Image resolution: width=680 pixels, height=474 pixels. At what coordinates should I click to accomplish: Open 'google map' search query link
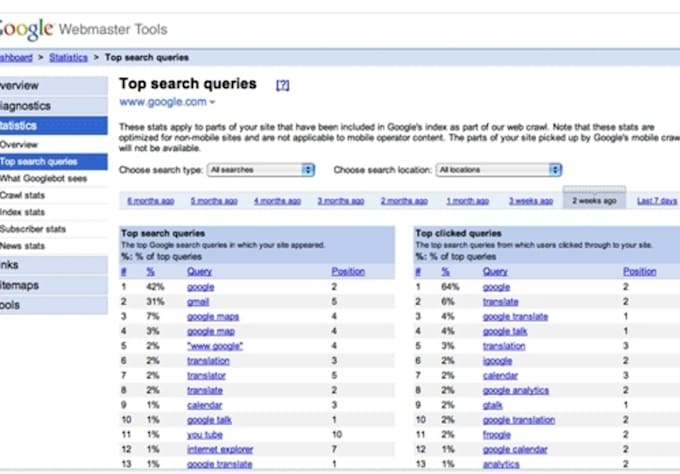tap(211, 331)
